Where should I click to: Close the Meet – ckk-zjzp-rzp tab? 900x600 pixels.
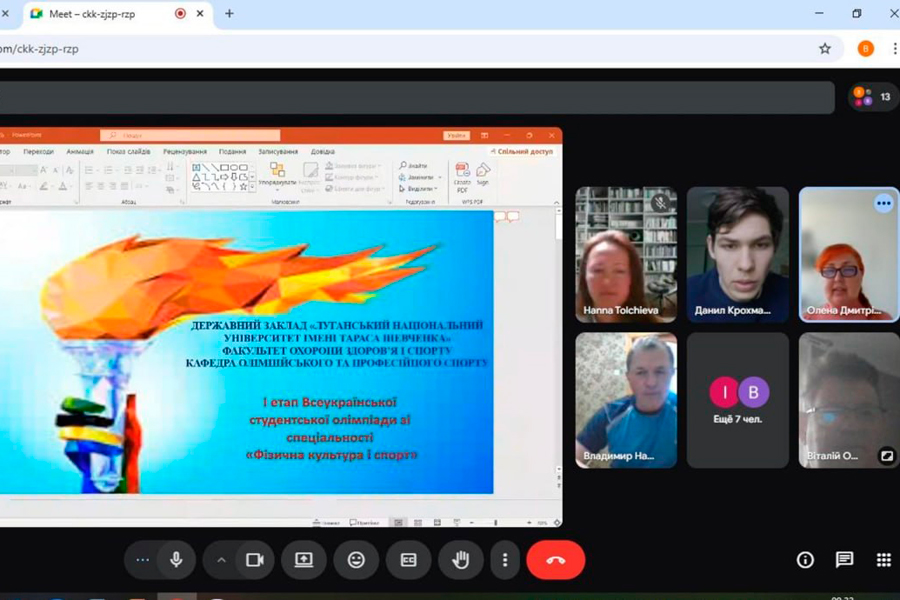pos(200,13)
